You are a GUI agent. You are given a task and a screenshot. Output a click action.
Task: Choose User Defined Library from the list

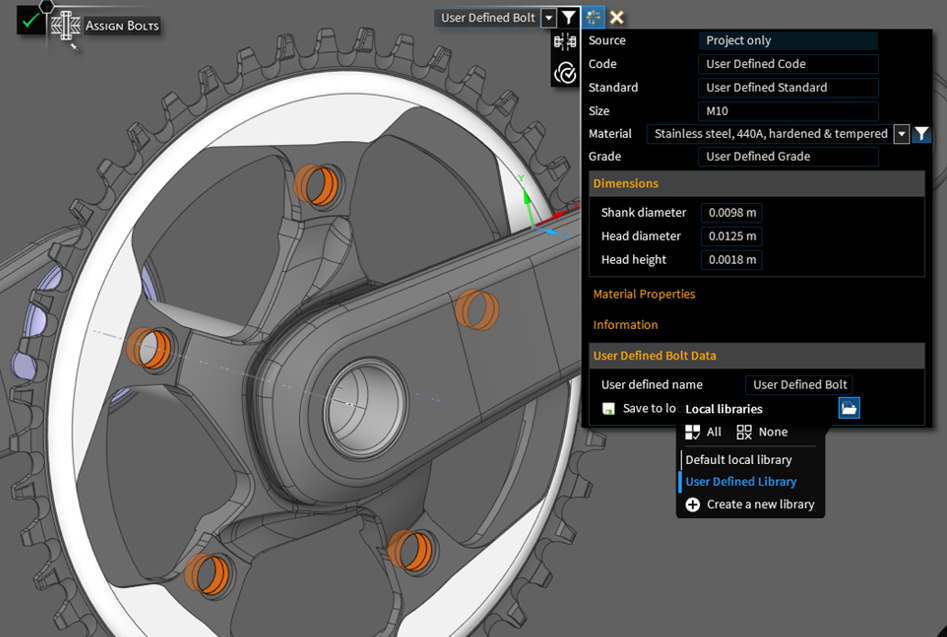click(x=740, y=482)
